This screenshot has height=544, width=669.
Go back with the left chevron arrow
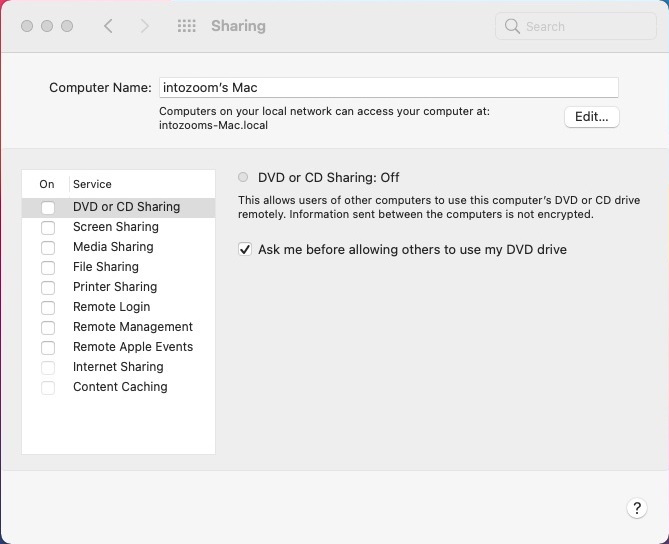coord(108,26)
